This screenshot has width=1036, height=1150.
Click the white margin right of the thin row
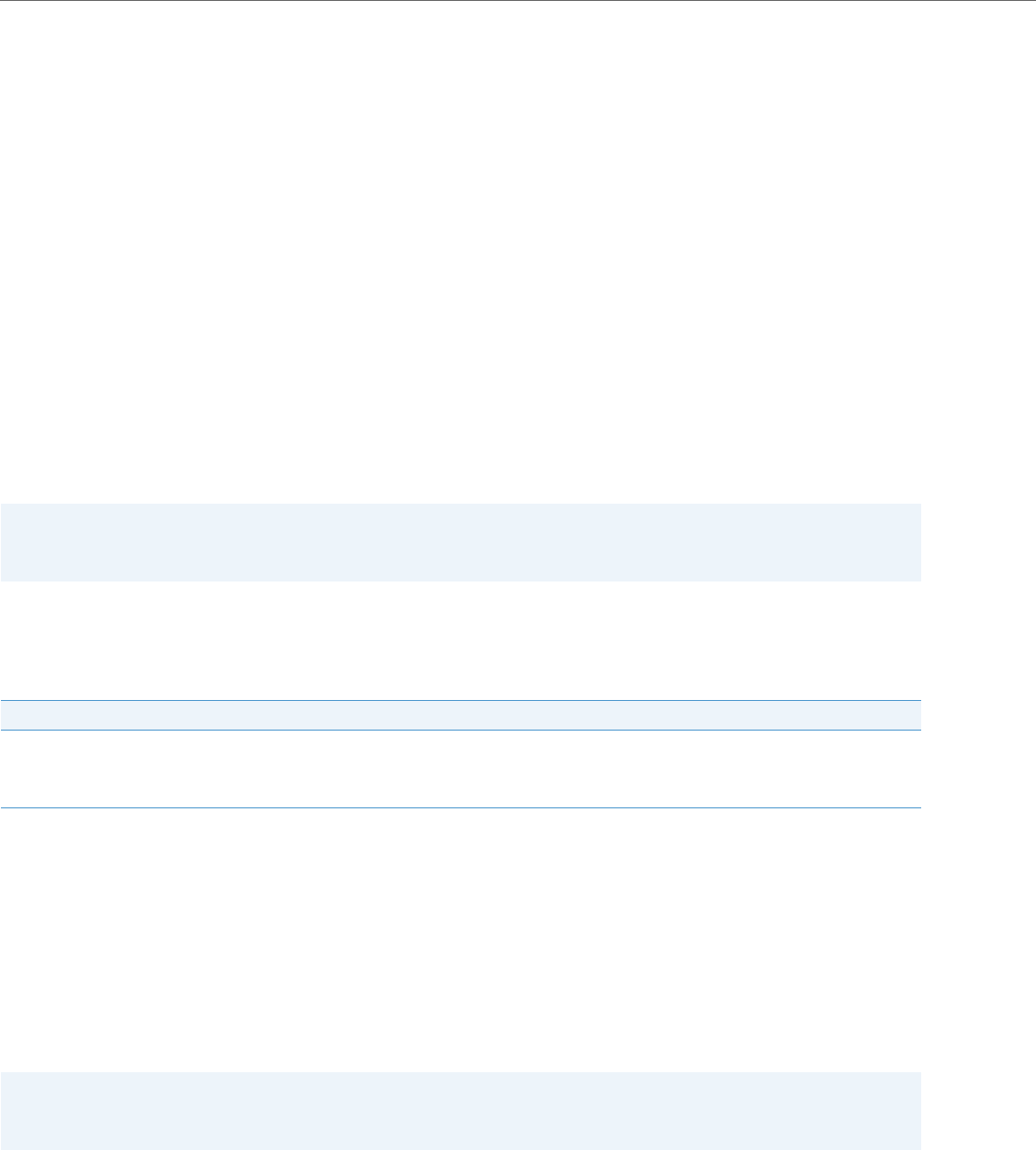(979, 715)
